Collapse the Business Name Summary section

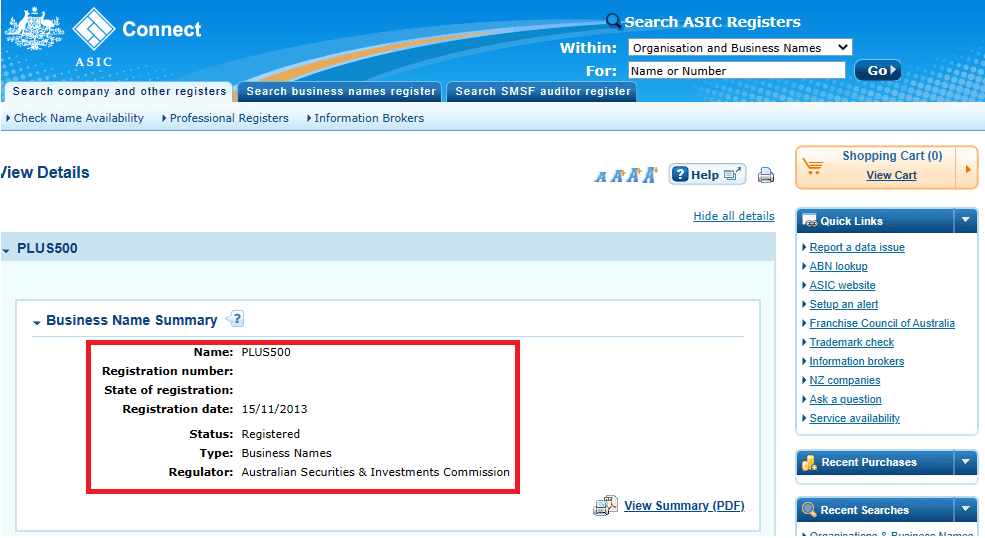click(36, 322)
